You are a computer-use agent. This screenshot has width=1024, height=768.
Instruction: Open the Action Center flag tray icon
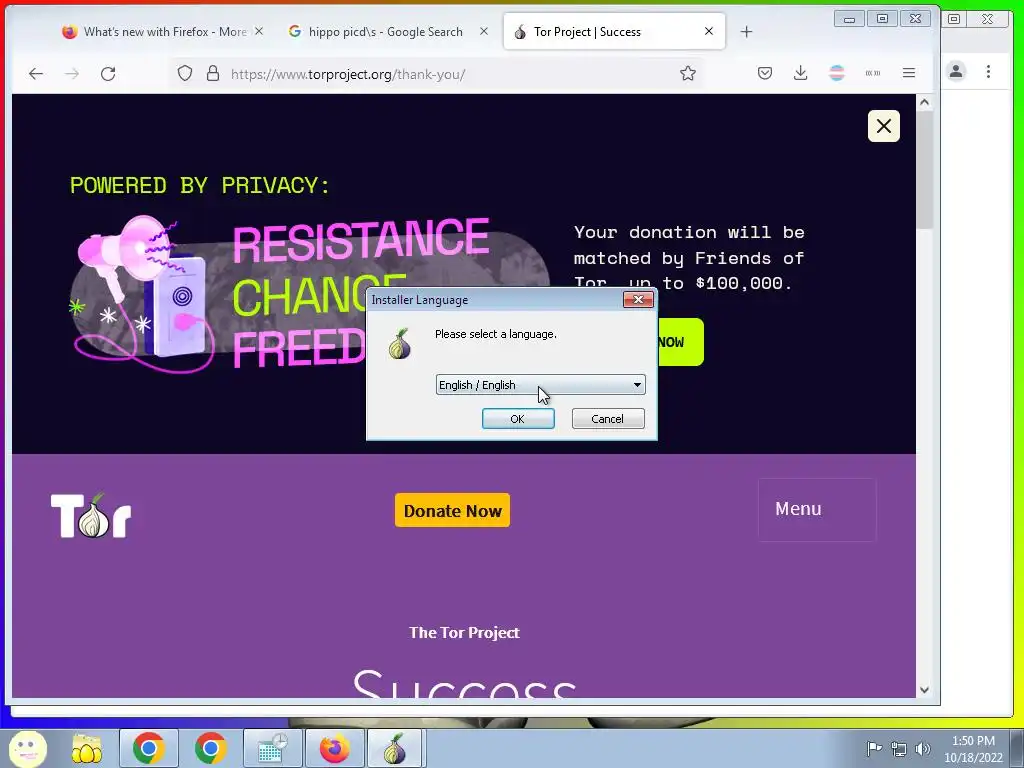click(x=874, y=748)
